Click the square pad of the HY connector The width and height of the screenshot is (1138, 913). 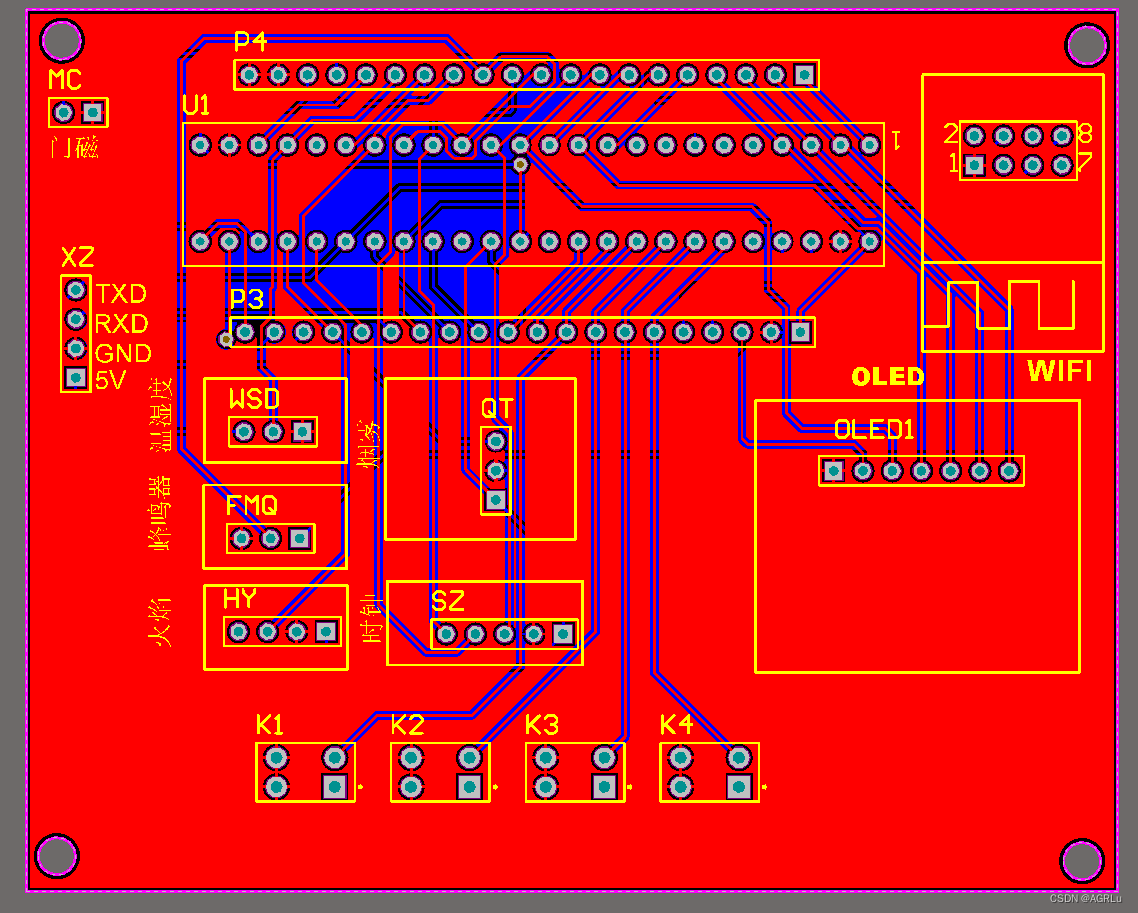point(326,631)
